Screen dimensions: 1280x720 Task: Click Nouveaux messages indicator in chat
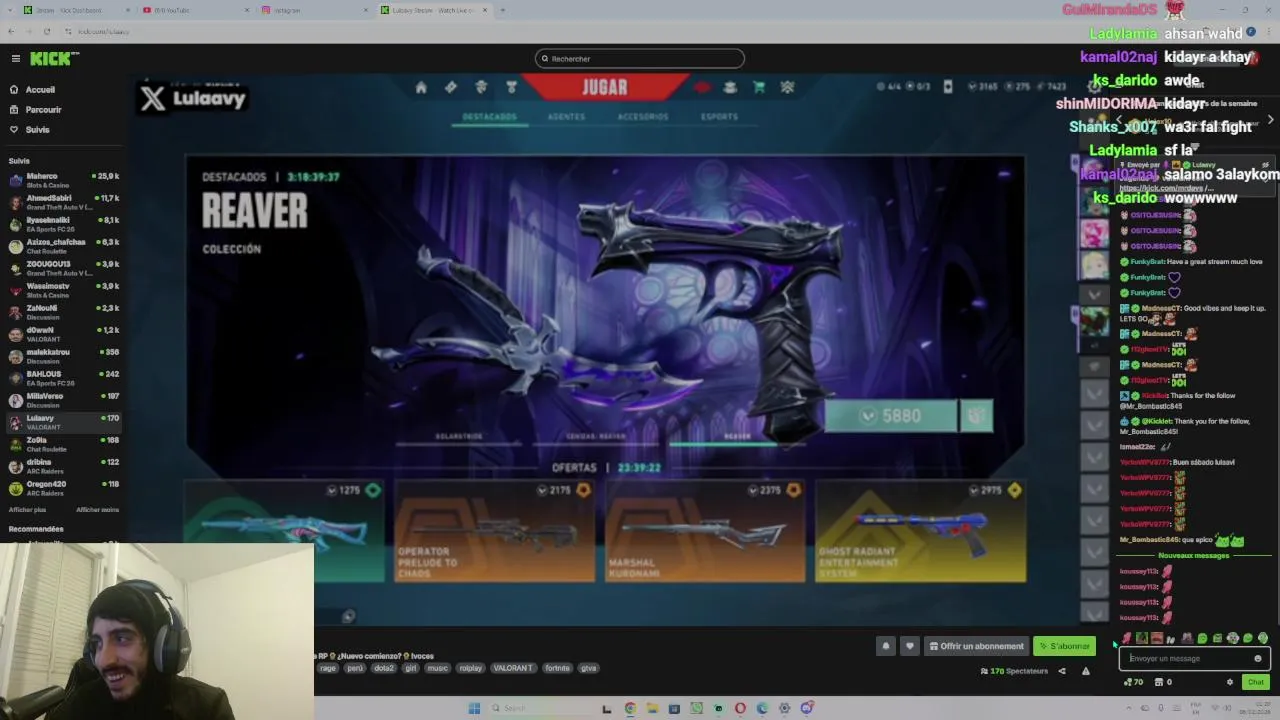(x=1194, y=556)
